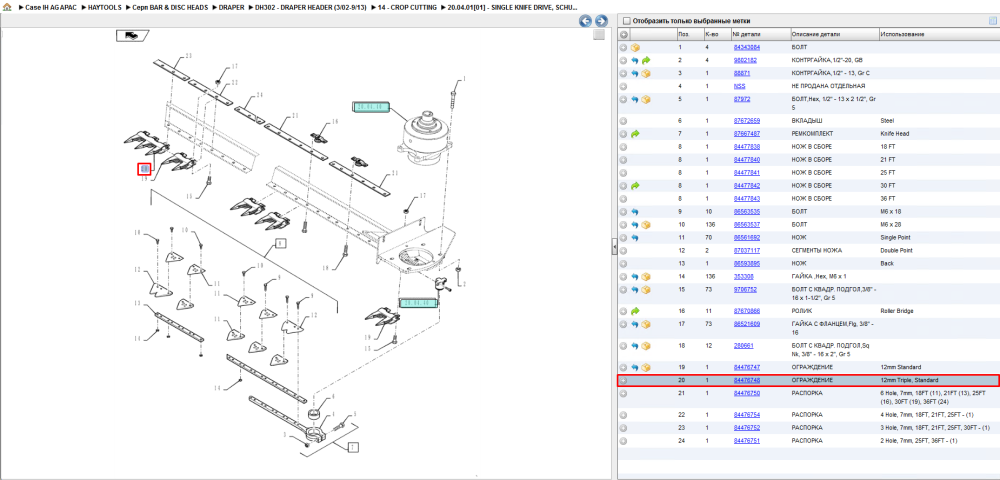1000x480 pixels.
Task: Open the DRAPER breadcrumb
Action: click(x=234, y=7)
